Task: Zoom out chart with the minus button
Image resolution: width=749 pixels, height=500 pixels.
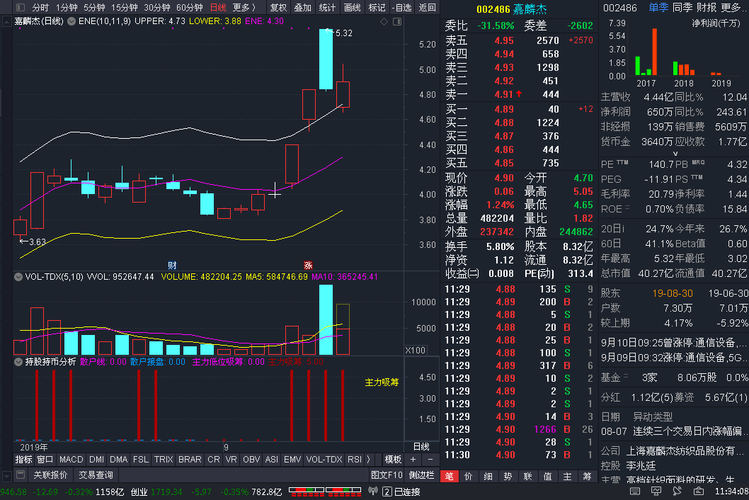Action: 430,459
